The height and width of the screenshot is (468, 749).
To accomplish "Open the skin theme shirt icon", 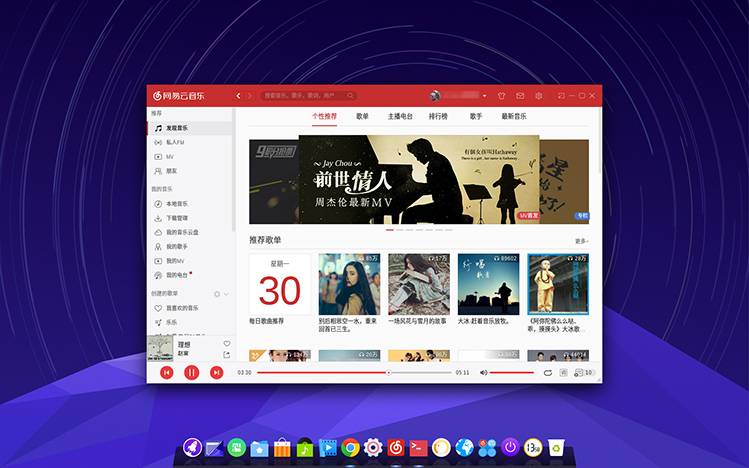I will click(501, 96).
